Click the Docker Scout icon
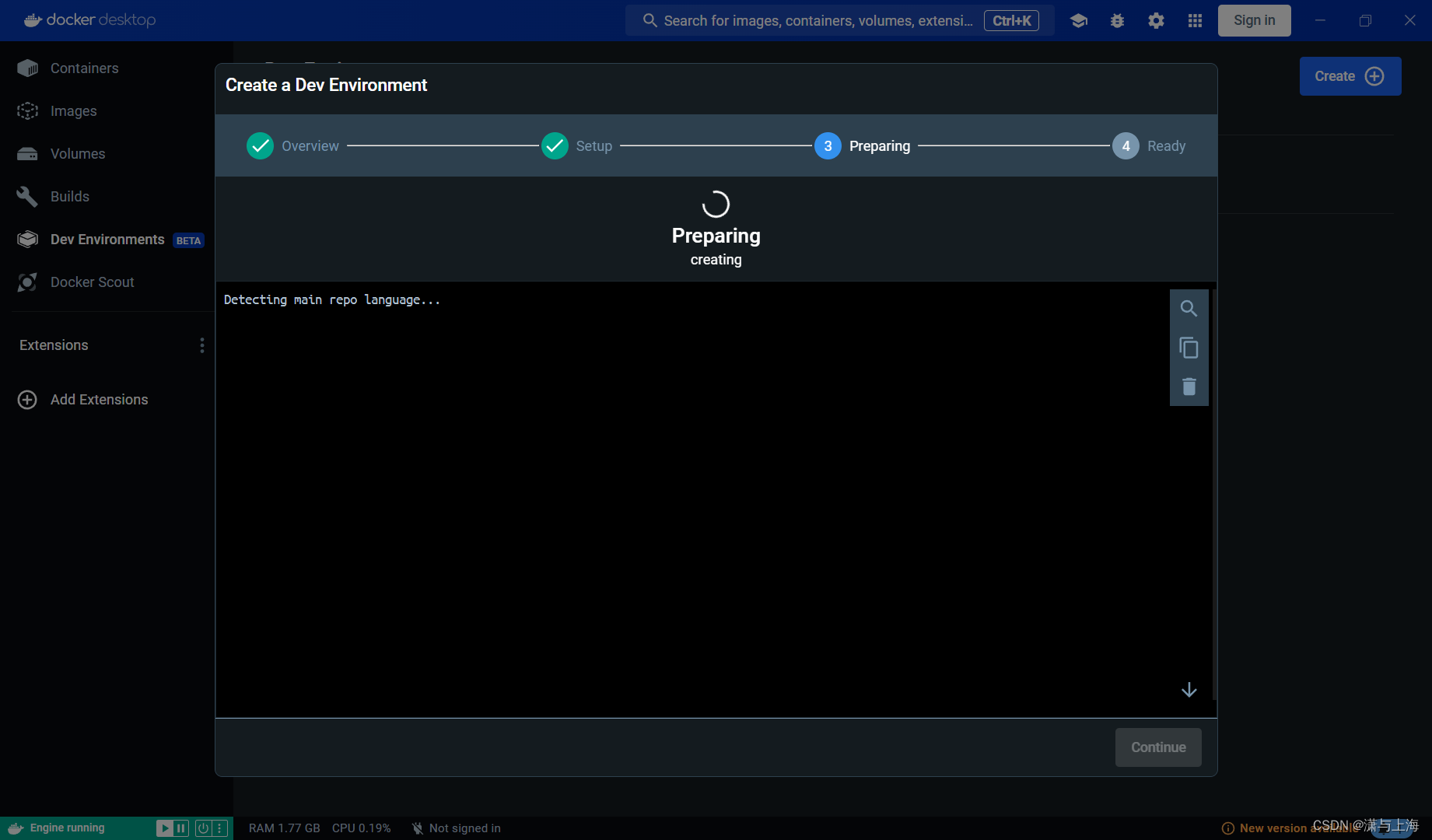Screen dimensions: 1432x840 (x=27, y=282)
